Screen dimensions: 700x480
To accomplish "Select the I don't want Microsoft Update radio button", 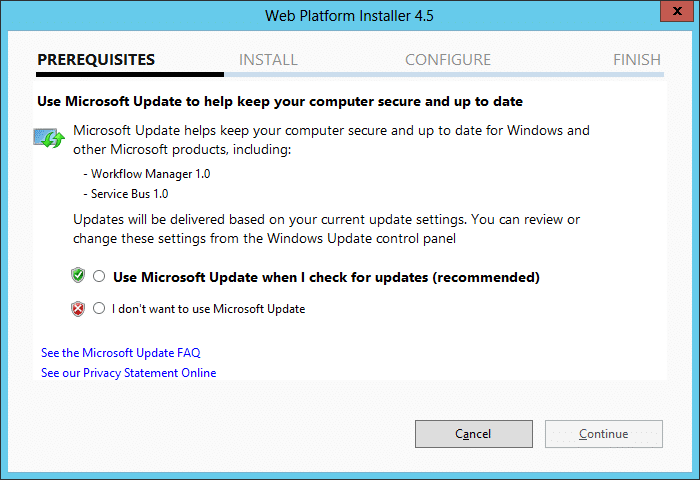I will coord(99,308).
